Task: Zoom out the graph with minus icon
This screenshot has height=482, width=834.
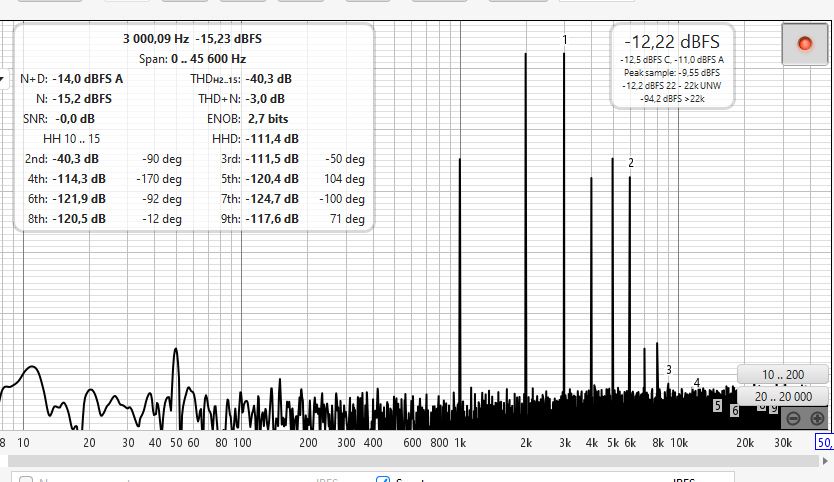Action: (x=793, y=419)
